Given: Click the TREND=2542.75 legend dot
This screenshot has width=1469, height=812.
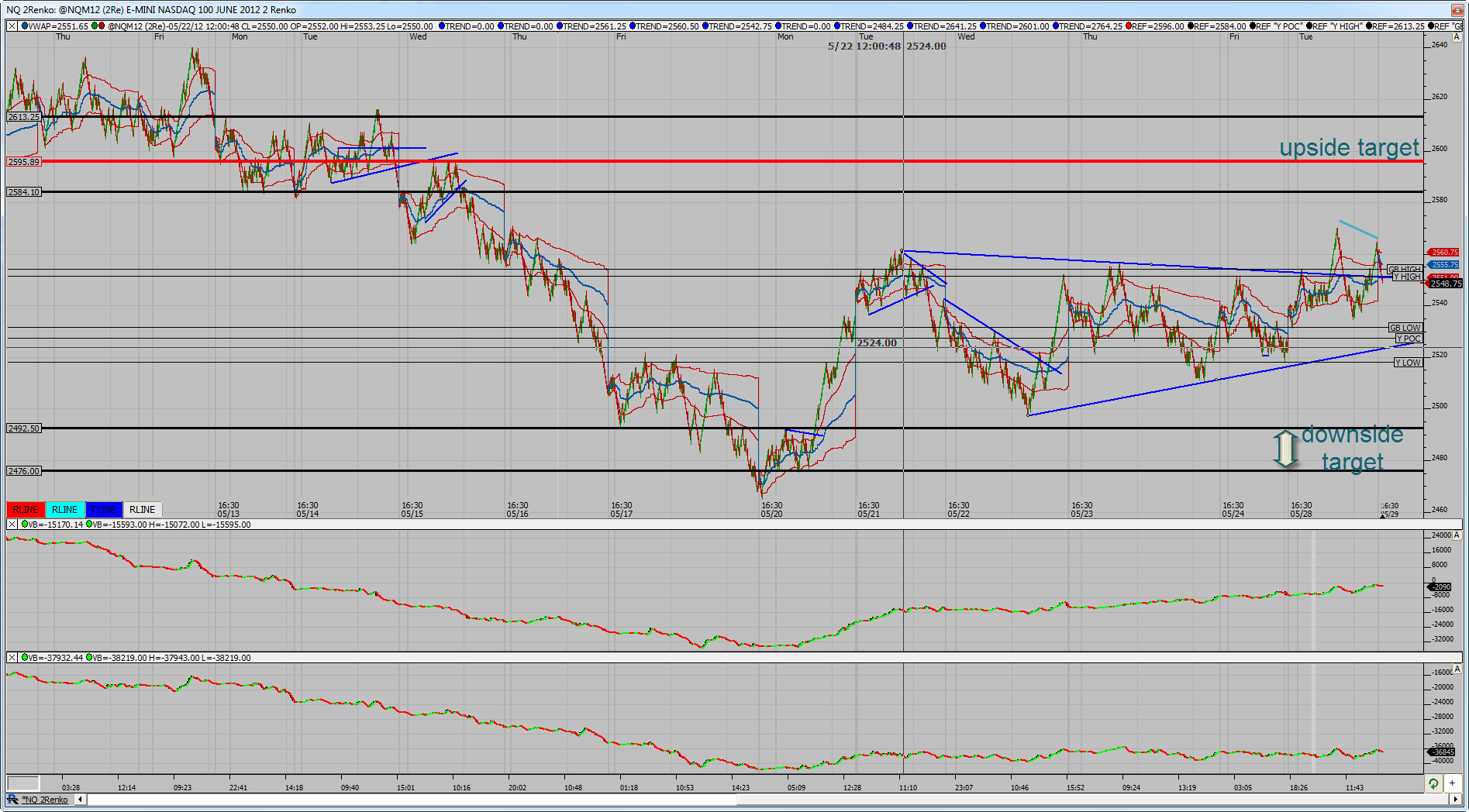Looking at the screenshot, I should point(705,26).
